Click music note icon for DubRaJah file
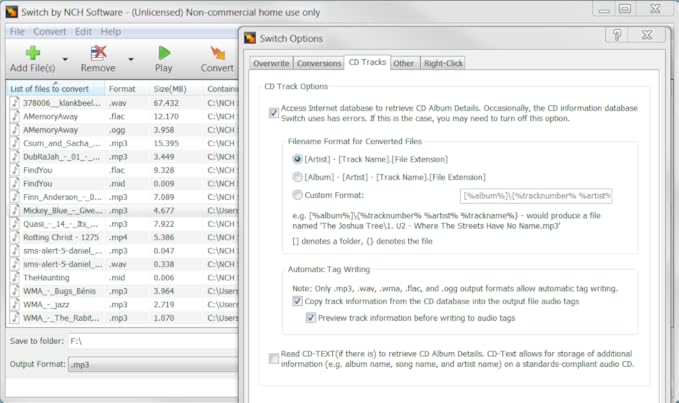 [15, 156]
